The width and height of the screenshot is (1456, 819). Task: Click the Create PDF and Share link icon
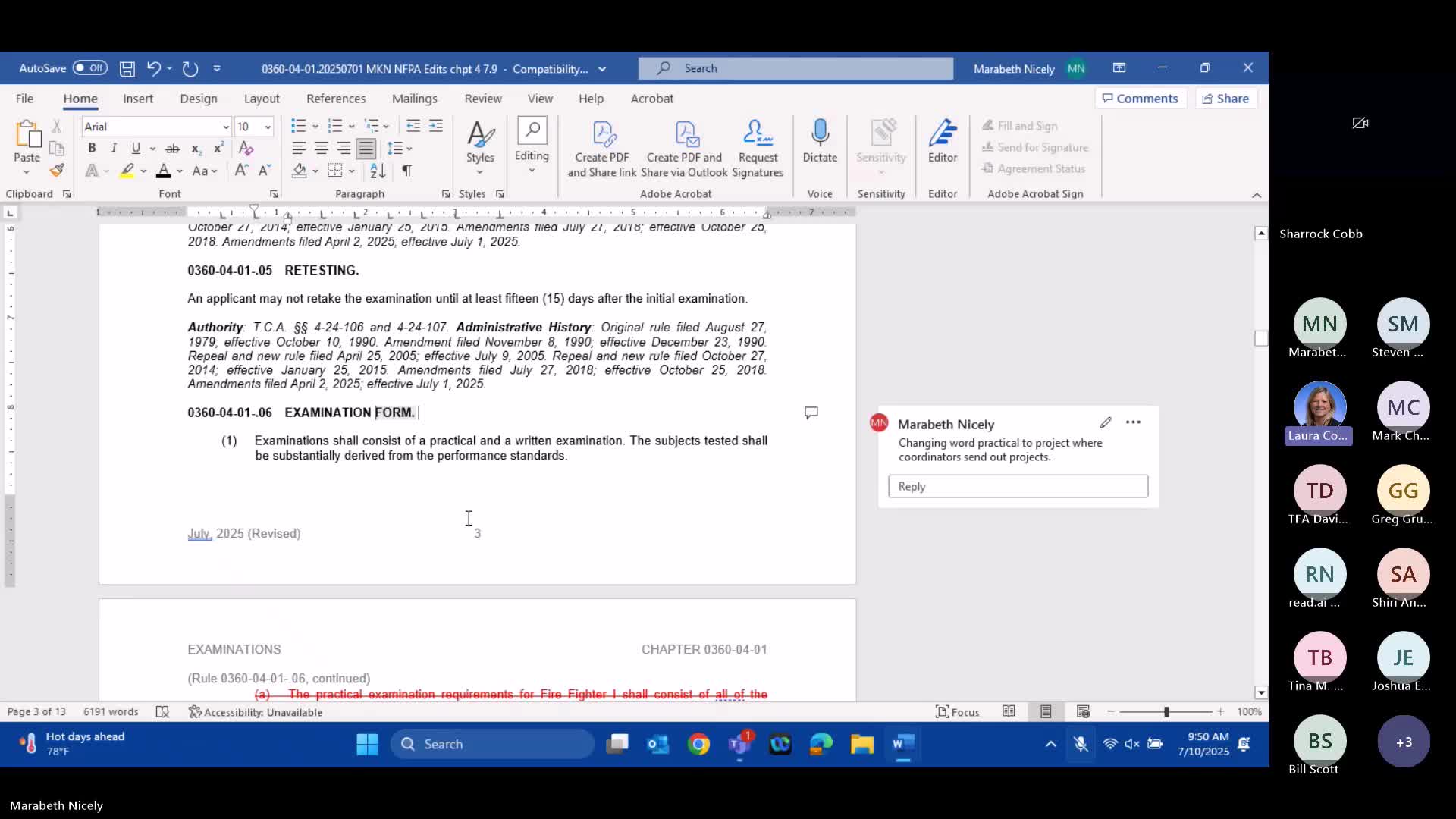pos(602,148)
